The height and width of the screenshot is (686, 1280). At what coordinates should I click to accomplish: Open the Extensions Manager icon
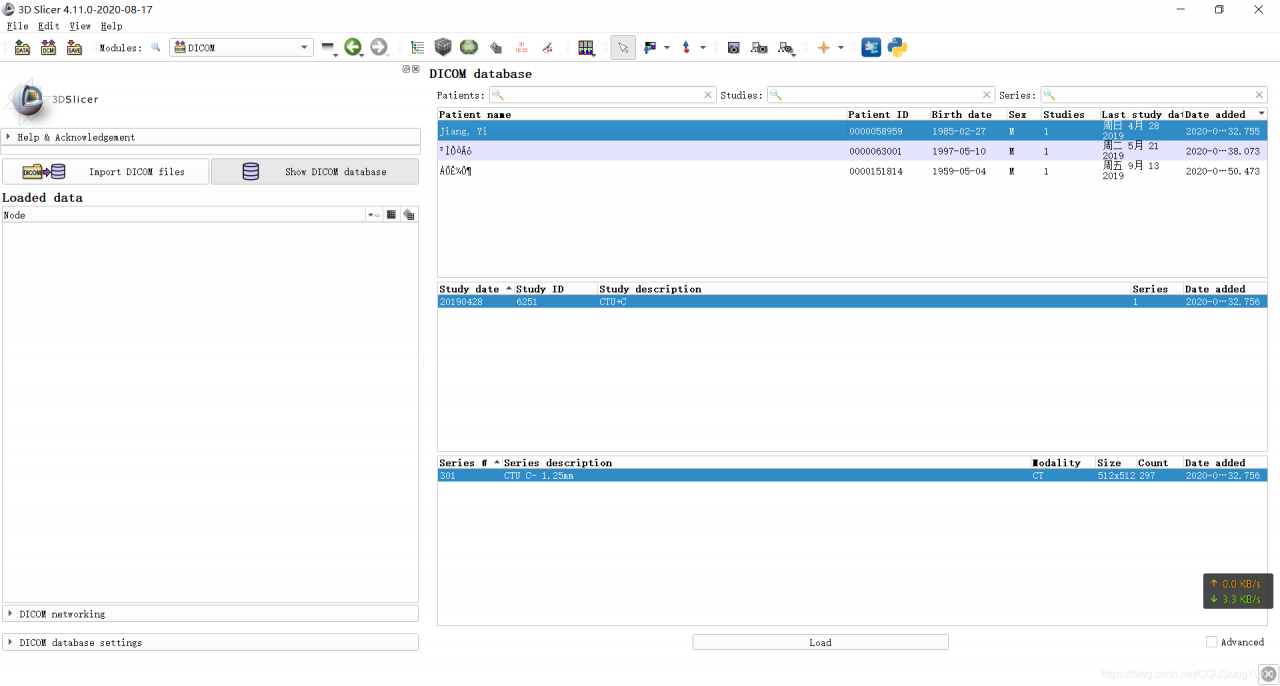tap(871, 47)
